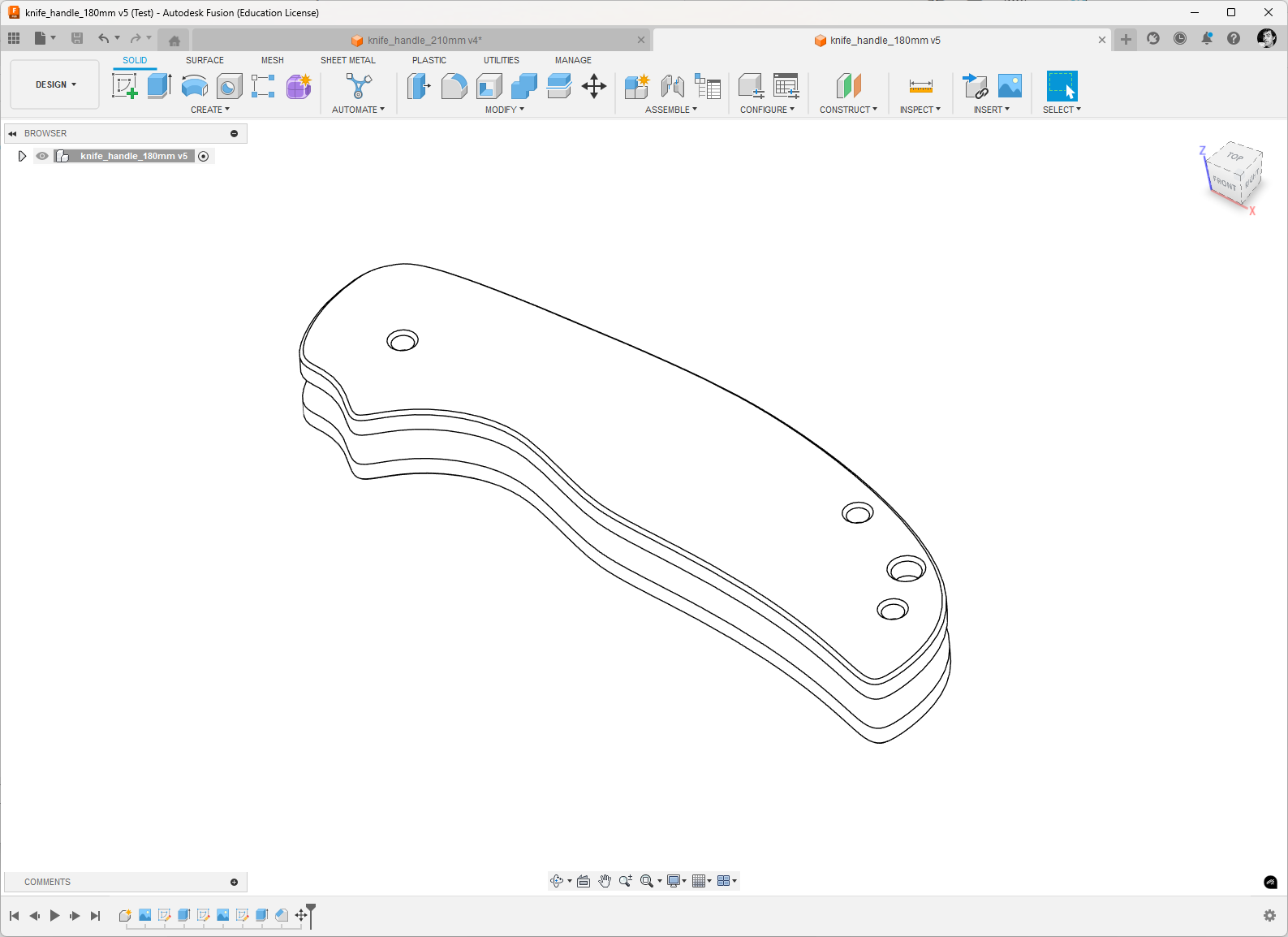Image resolution: width=1288 pixels, height=937 pixels.
Task: Select the Shell tool
Action: click(x=489, y=86)
